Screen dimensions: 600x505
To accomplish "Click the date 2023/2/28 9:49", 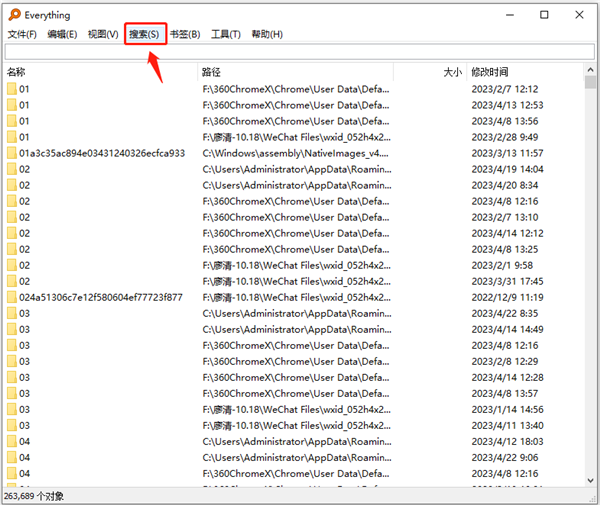I will tap(505, 137).
